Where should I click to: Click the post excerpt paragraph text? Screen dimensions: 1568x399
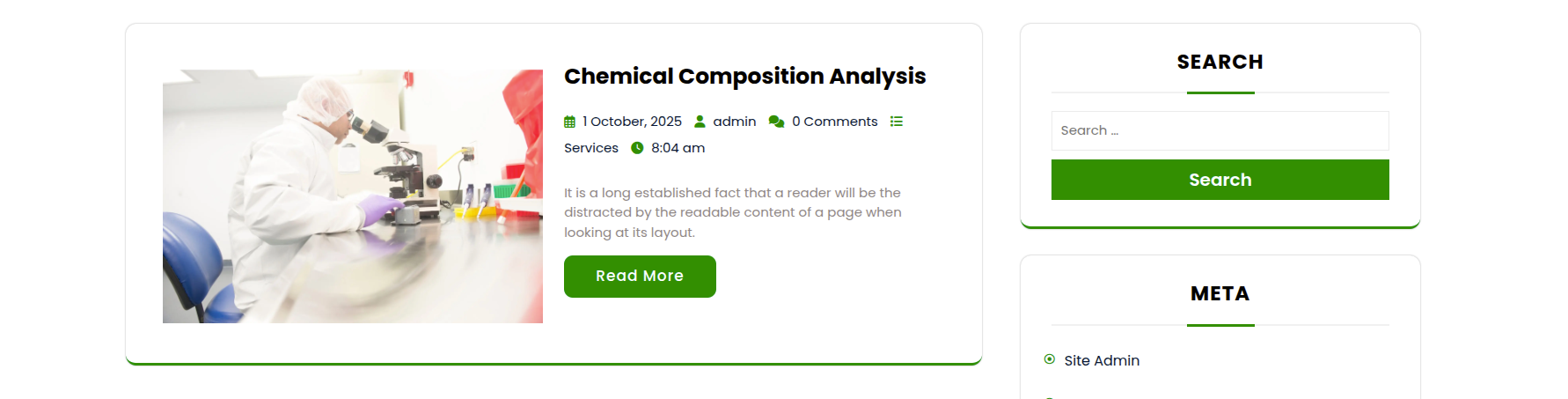732,212
